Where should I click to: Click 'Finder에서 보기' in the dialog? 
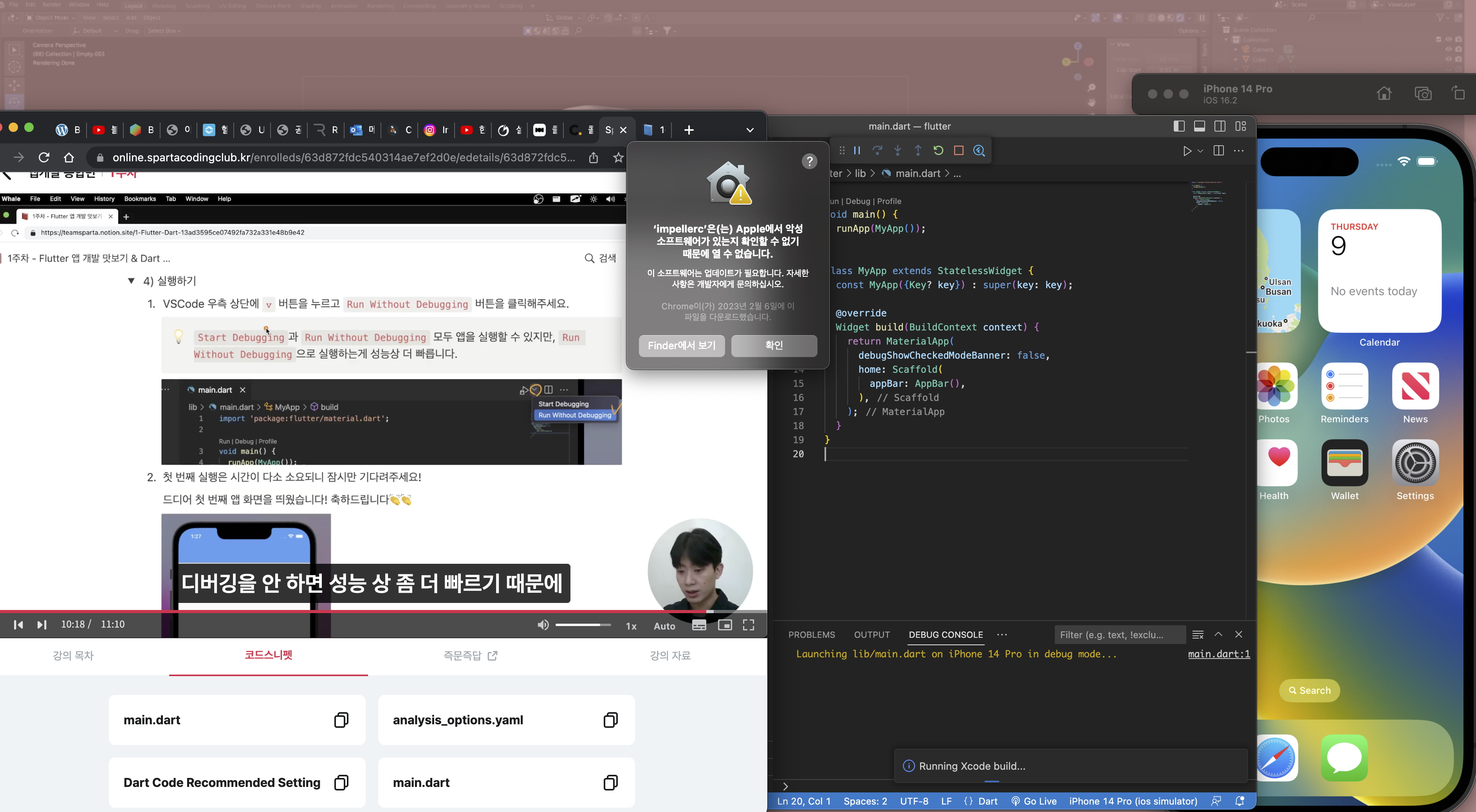(x=681, y=346)
